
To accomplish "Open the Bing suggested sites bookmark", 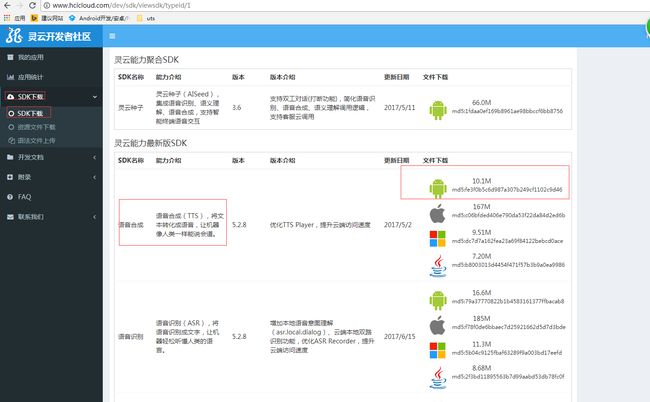I will click(x=47, y=18).
